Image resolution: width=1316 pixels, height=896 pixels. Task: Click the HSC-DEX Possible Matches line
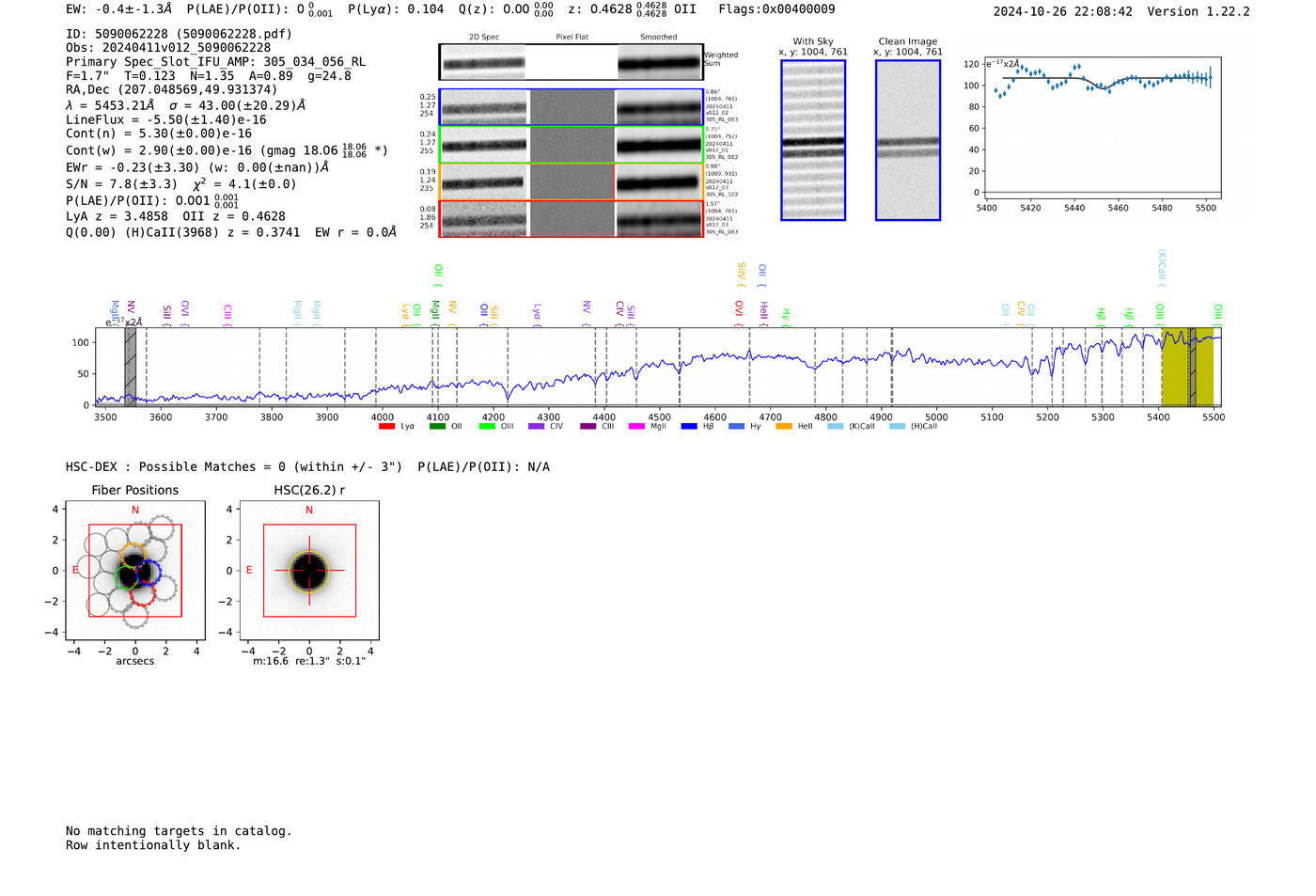click(307, 467)
